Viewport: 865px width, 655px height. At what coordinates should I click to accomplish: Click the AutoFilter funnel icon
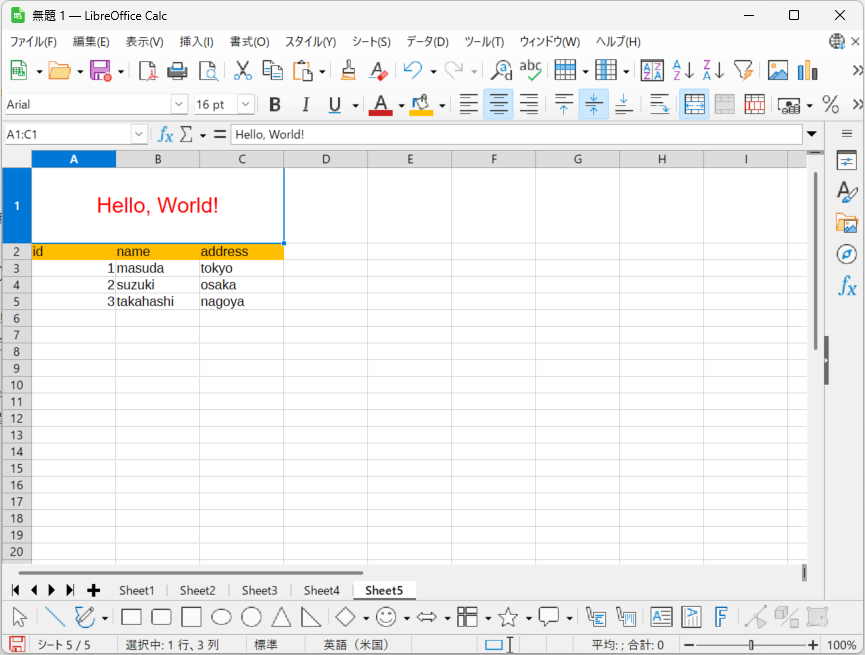743,70
